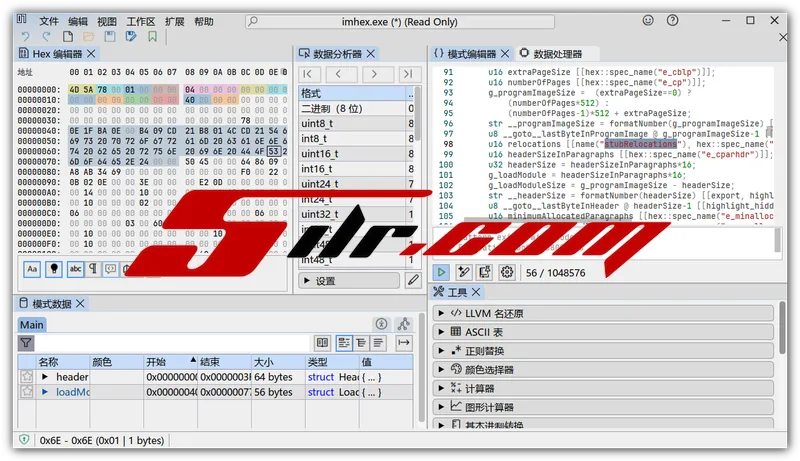Sort by the 开始 column header

pos(170,362)
